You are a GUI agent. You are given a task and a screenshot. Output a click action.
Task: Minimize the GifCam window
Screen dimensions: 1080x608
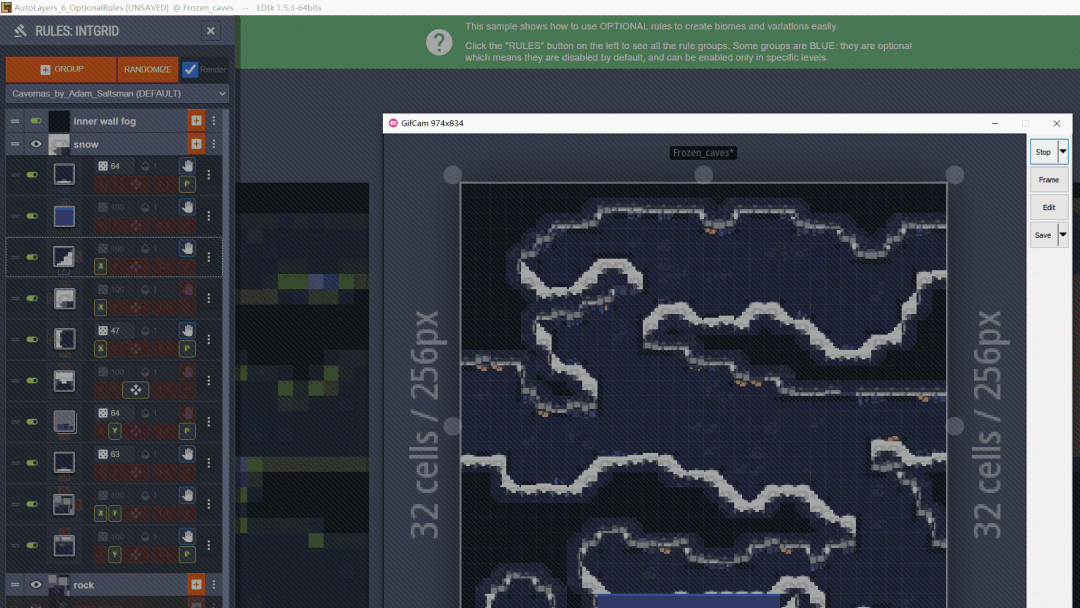point(995,123)
